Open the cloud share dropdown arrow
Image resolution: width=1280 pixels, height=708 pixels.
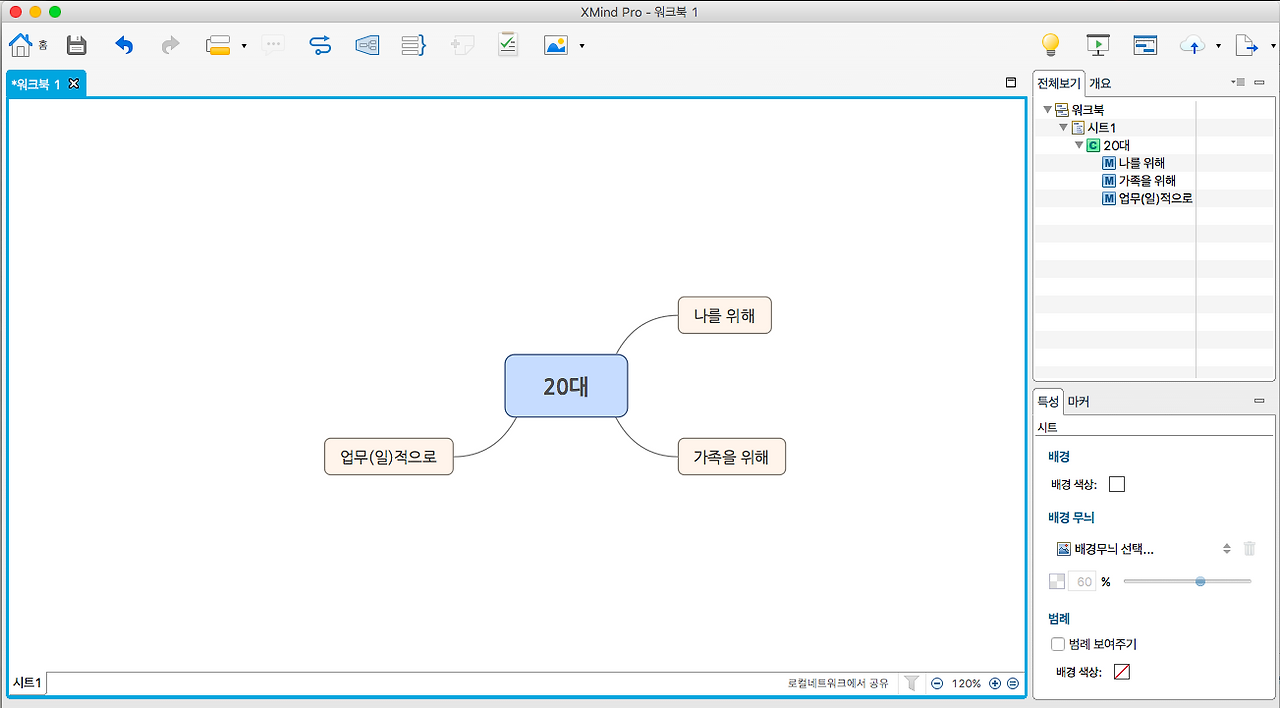coord(1218,46)
